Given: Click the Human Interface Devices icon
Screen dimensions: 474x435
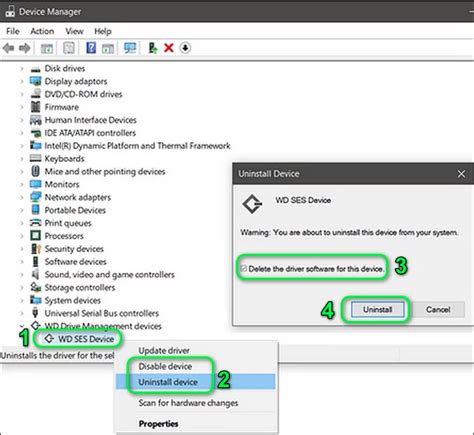Looking at the screenshot, I should [x=35, y=120].
